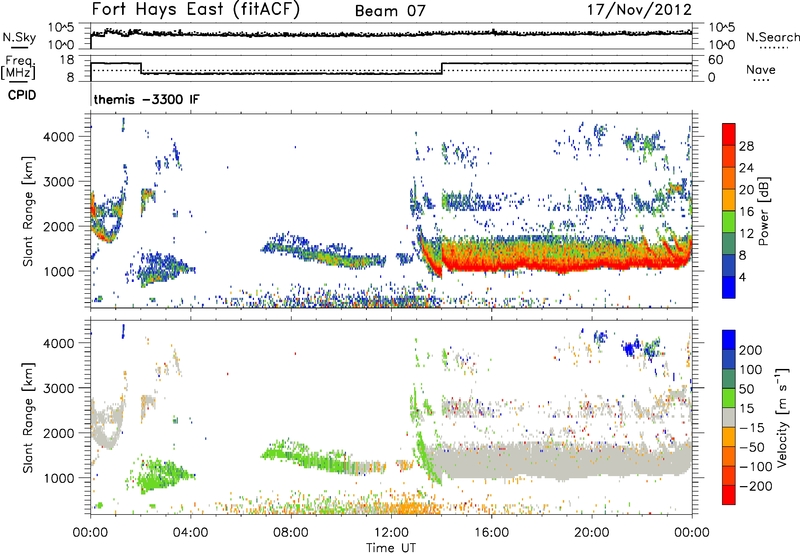Screen dimensions: 800x554
Task: Click the 2000 tick in the velocity panel
Action: 59,433
